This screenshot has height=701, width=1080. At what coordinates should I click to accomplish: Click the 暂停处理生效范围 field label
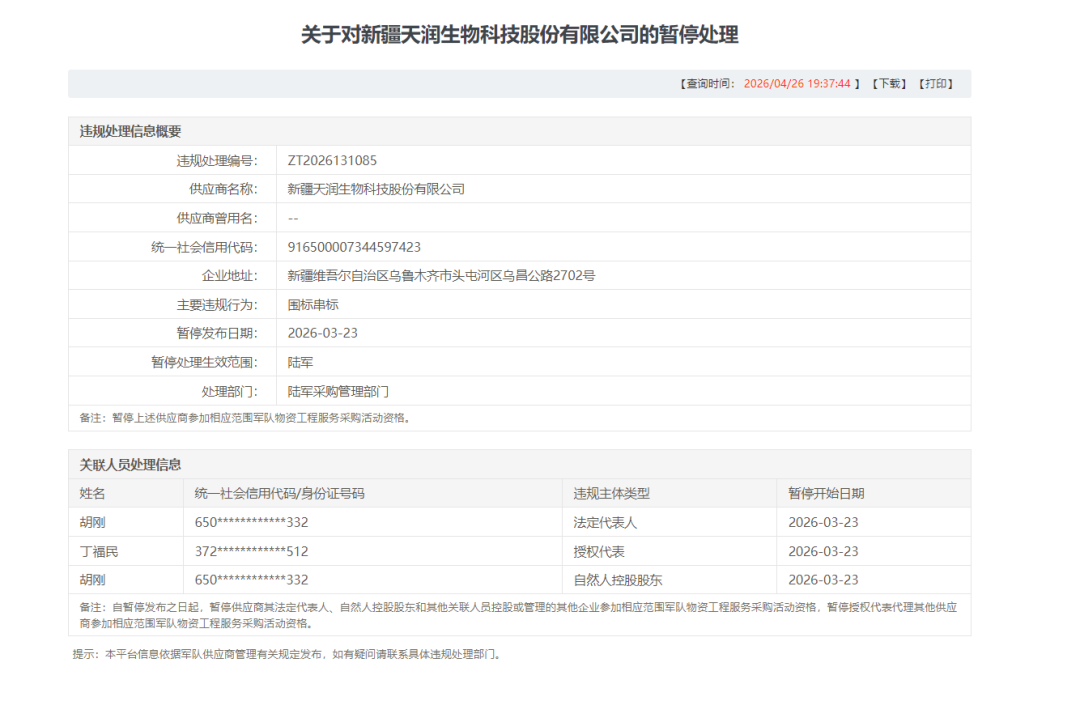tap(204, 362)
